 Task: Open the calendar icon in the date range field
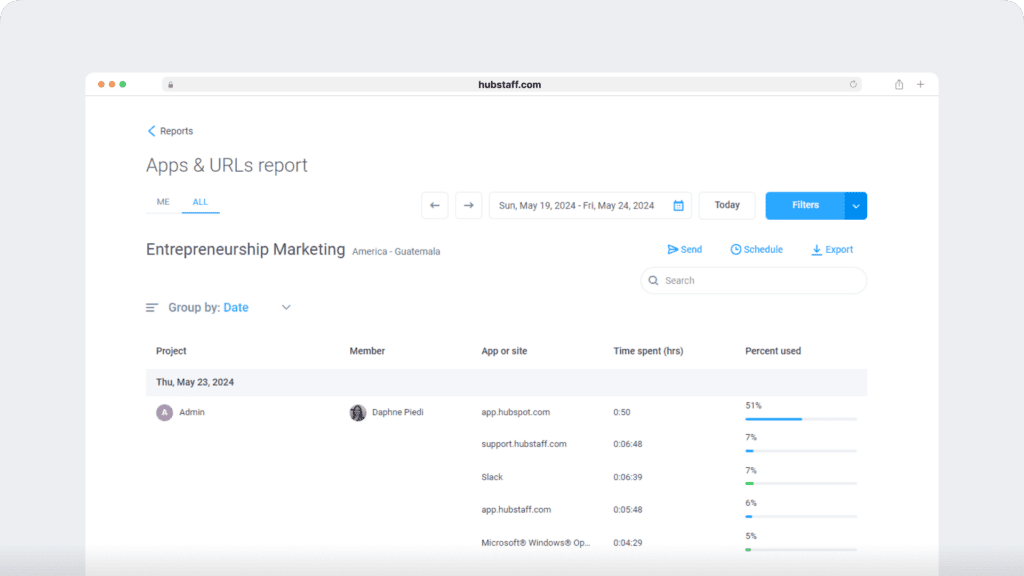[679, 205]
